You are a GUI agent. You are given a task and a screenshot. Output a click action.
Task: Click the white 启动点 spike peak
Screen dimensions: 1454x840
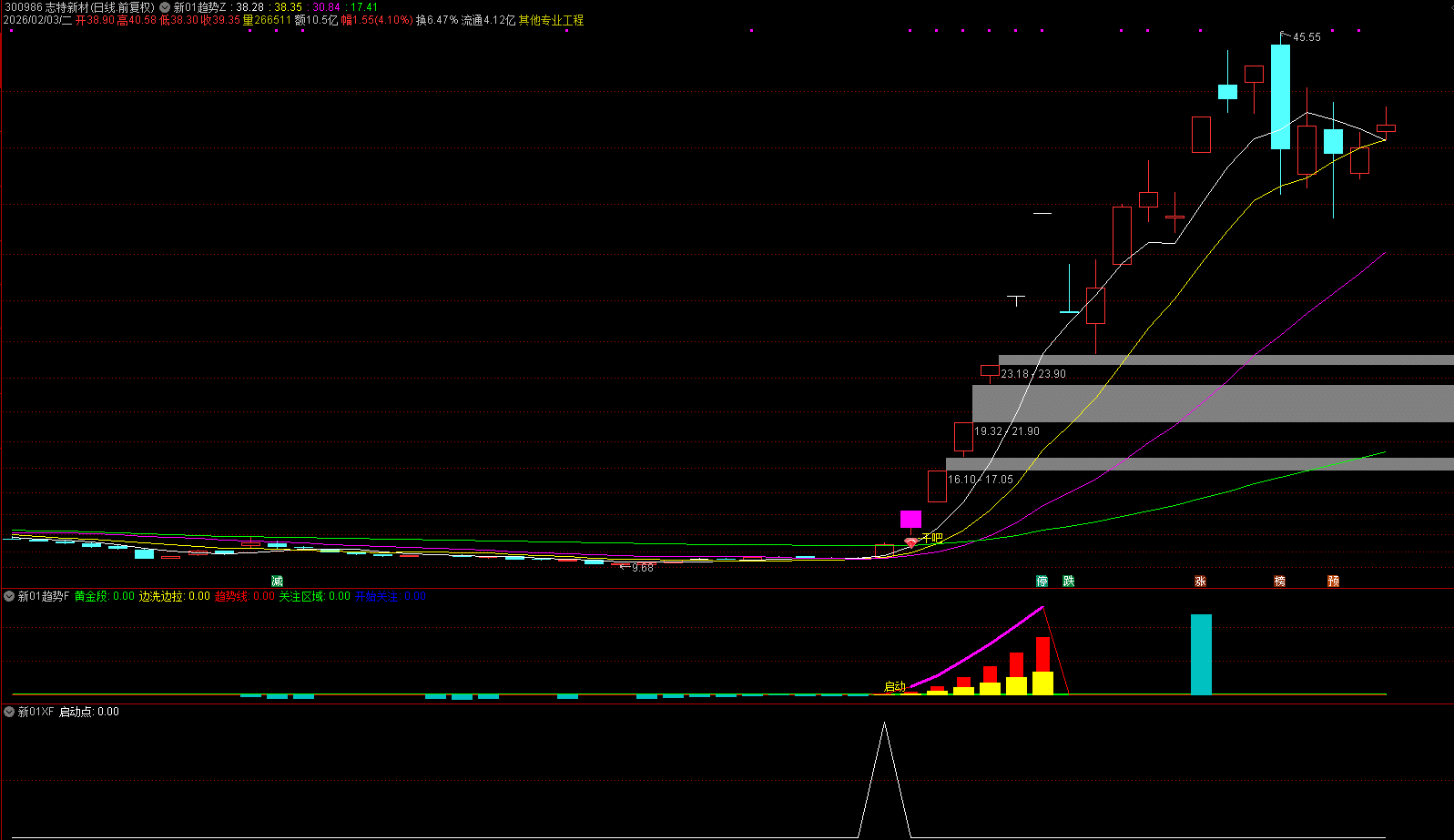coord(884,725)
